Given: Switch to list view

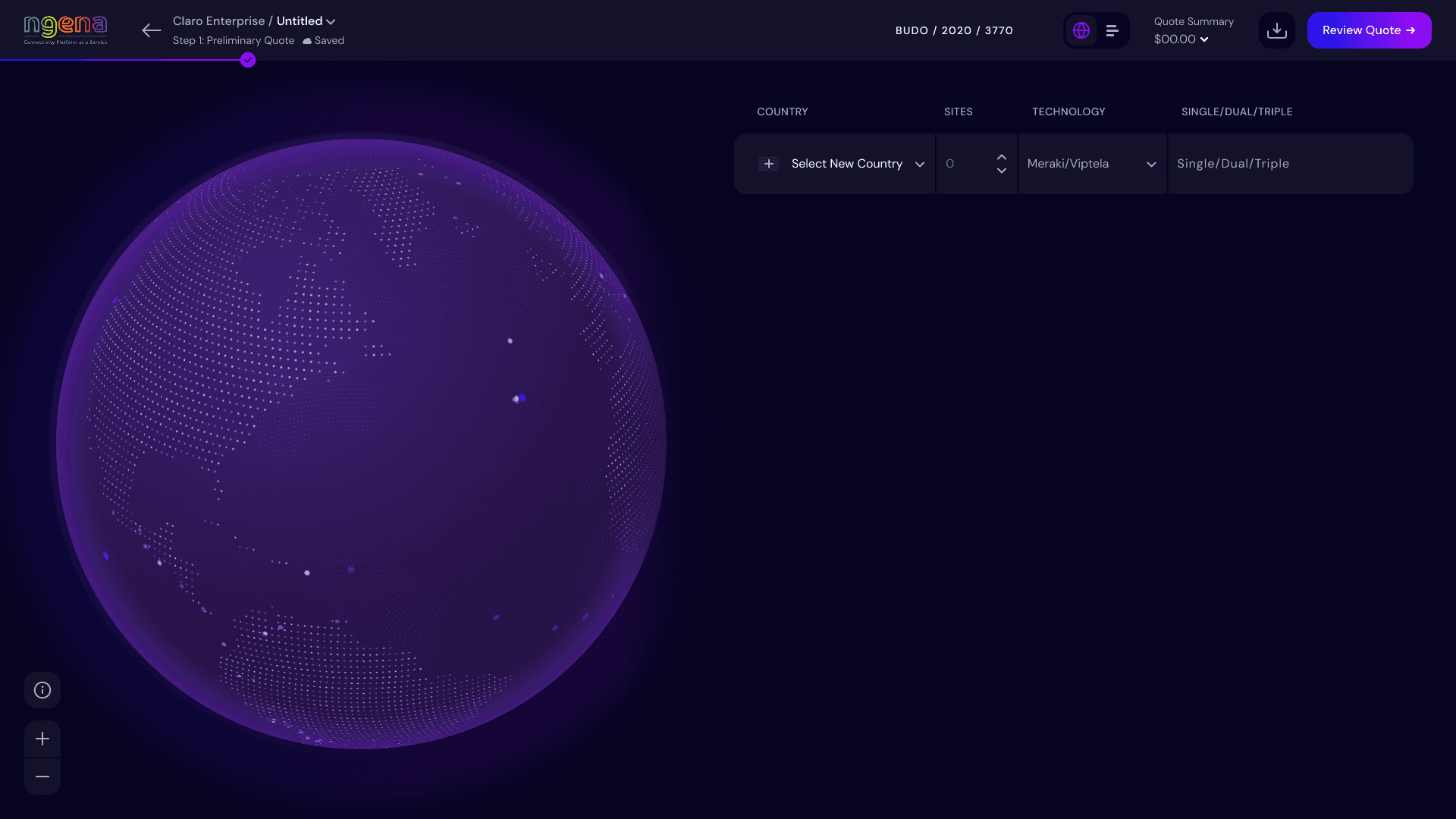Looking at the screenshot, I should coord(1112,30).
